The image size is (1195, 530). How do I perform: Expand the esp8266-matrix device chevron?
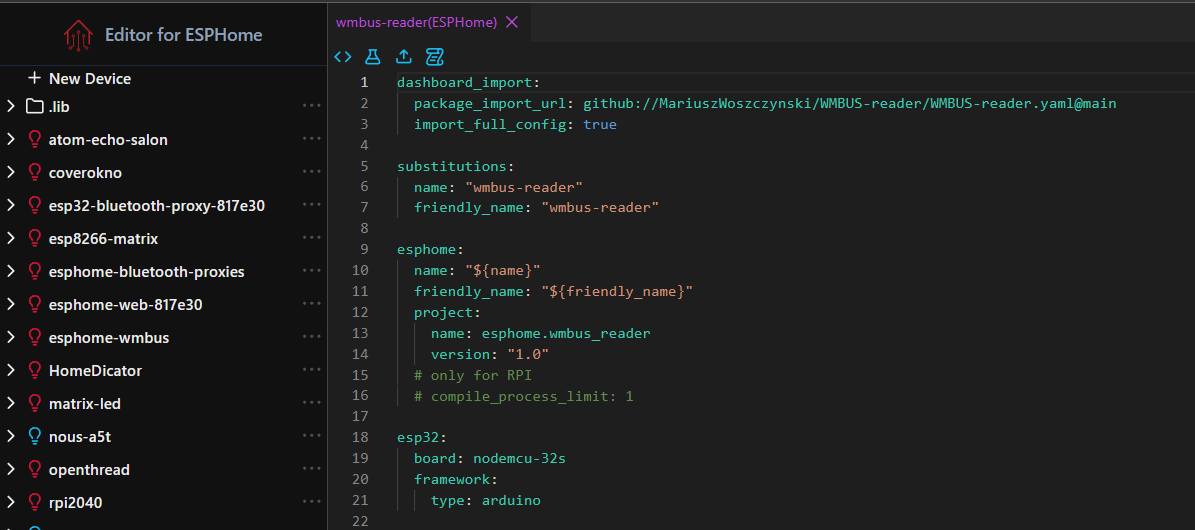tap(11, 239)
